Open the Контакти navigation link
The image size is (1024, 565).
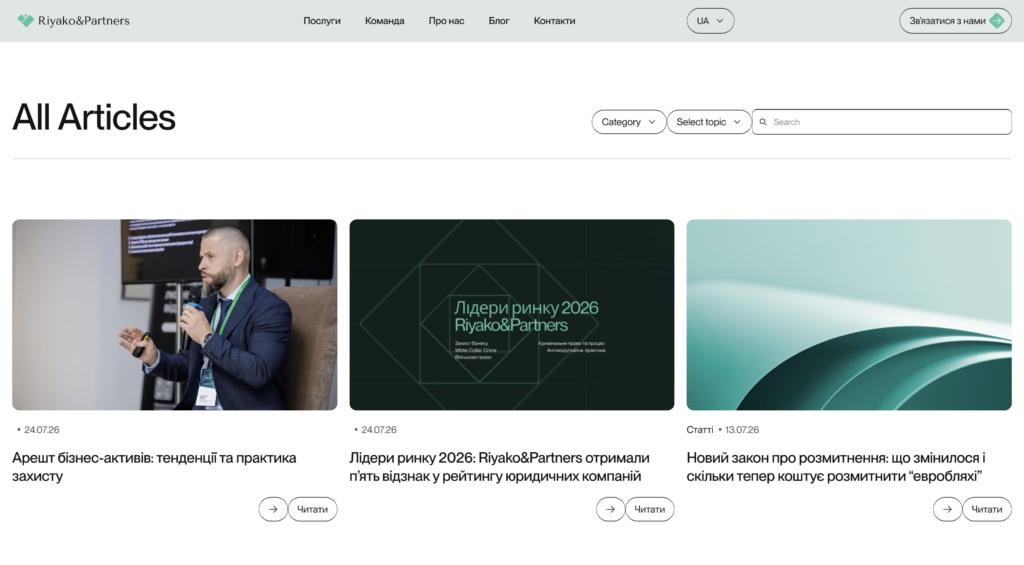[554, 21]
